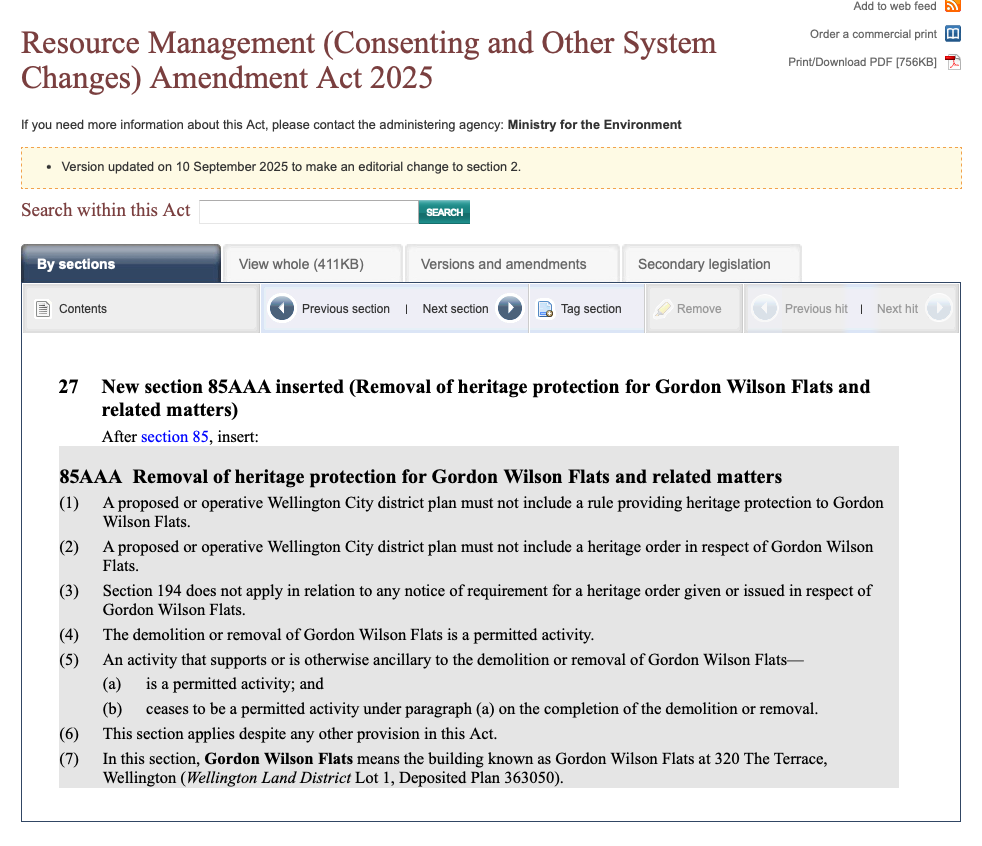982x846 pixels.
Task: Open the Print/Download PDF link
Action: (862, 62)
